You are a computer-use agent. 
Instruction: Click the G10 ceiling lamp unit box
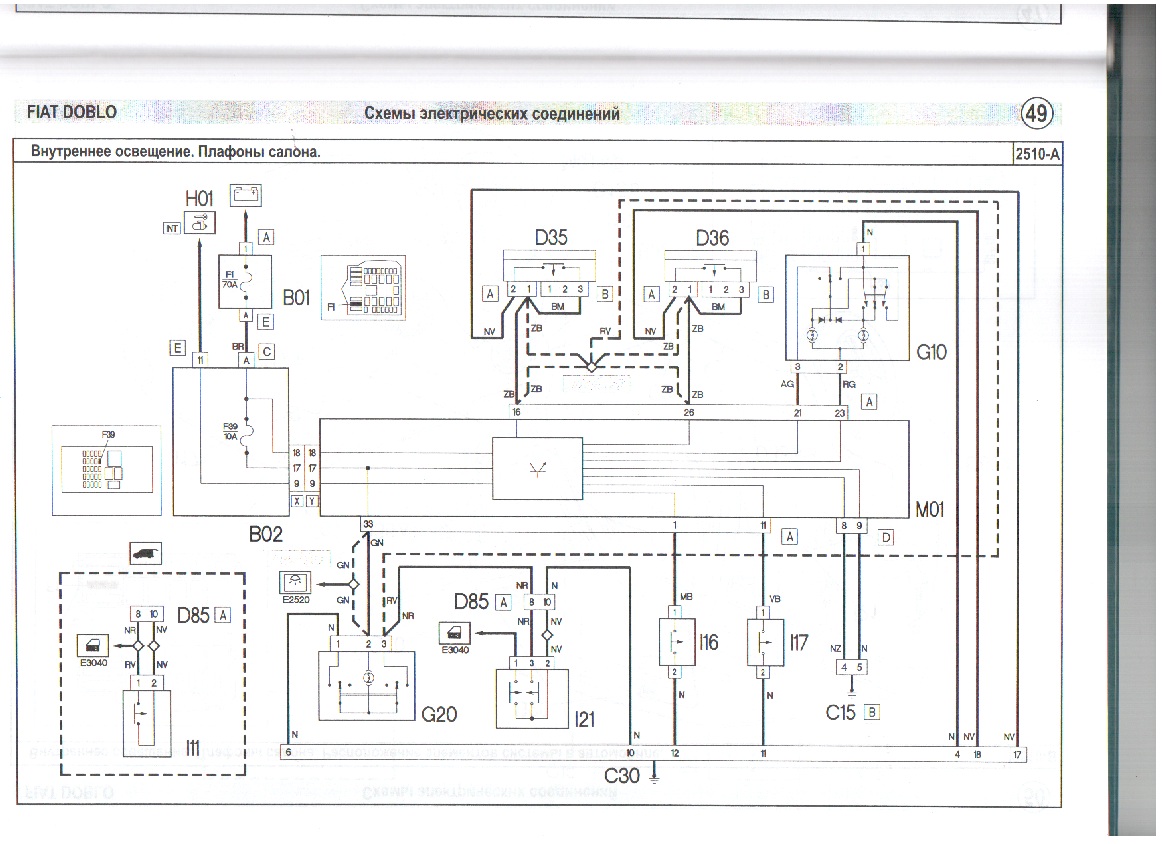tap(848, 307)
